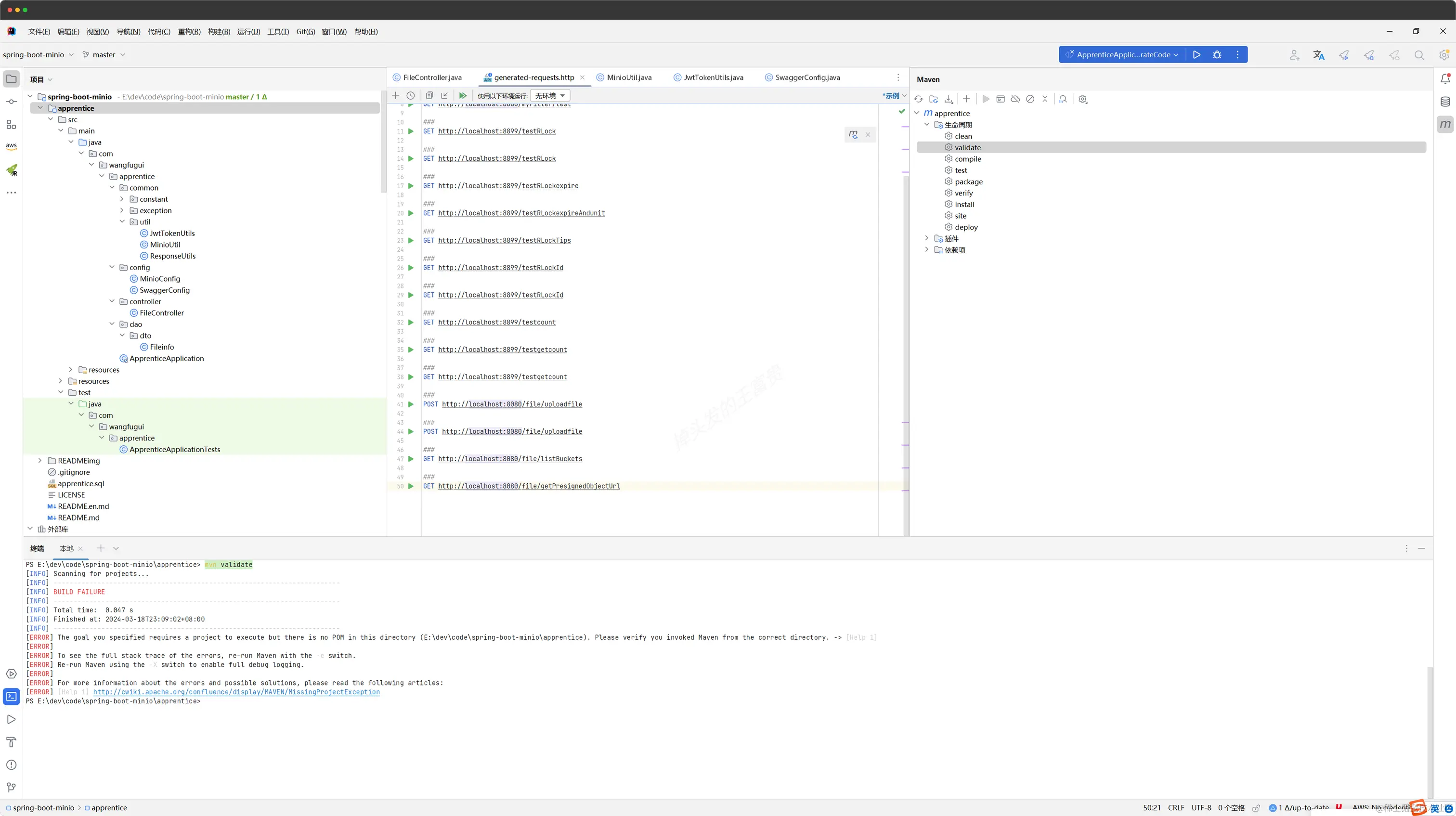
Task: Switch to MinioUtil.java tab
Action: tap(628, 78)
